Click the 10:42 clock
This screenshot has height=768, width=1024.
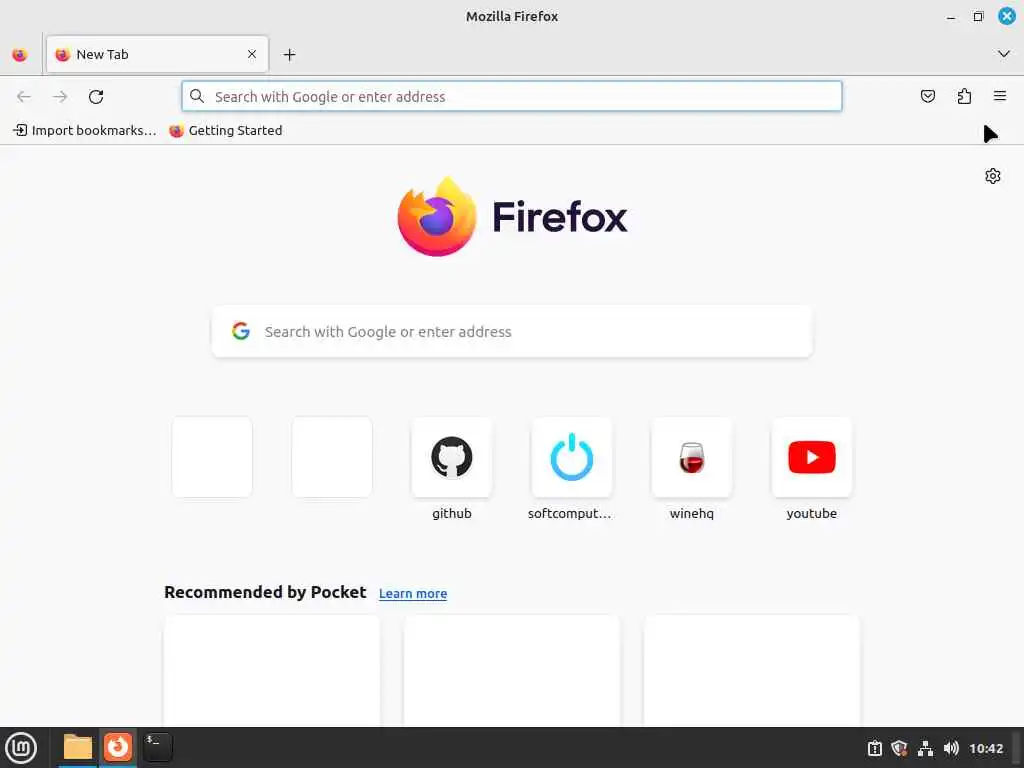coord(985,748)
